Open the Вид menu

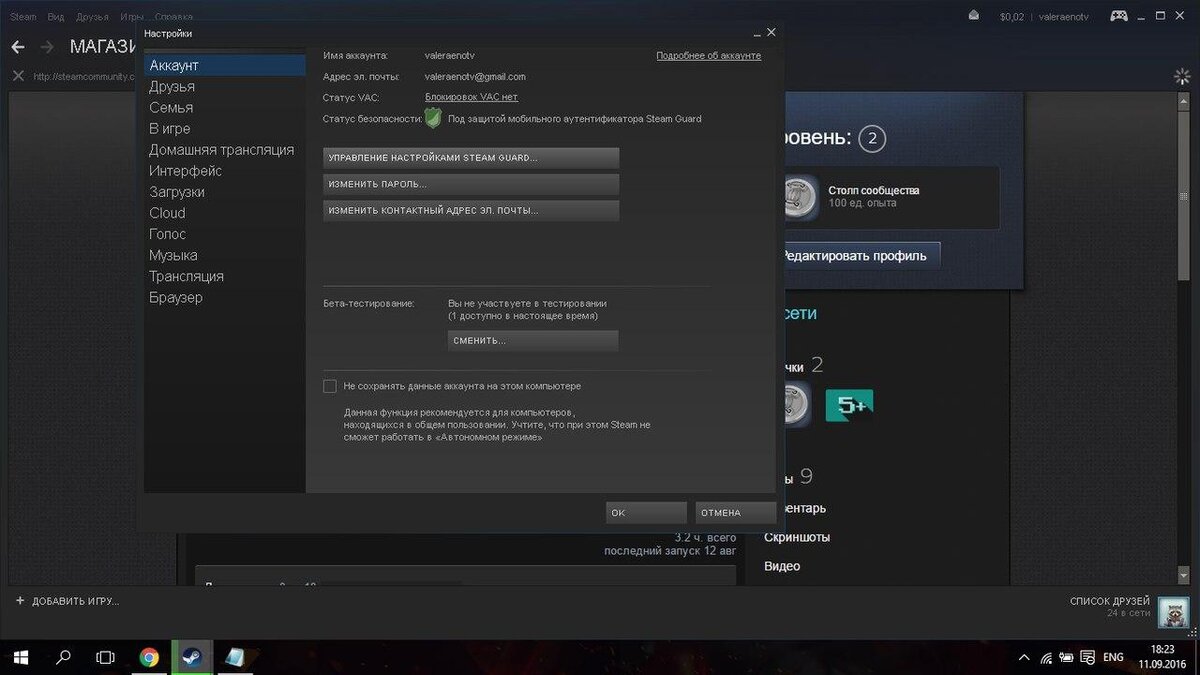click(x=56, y=17)
